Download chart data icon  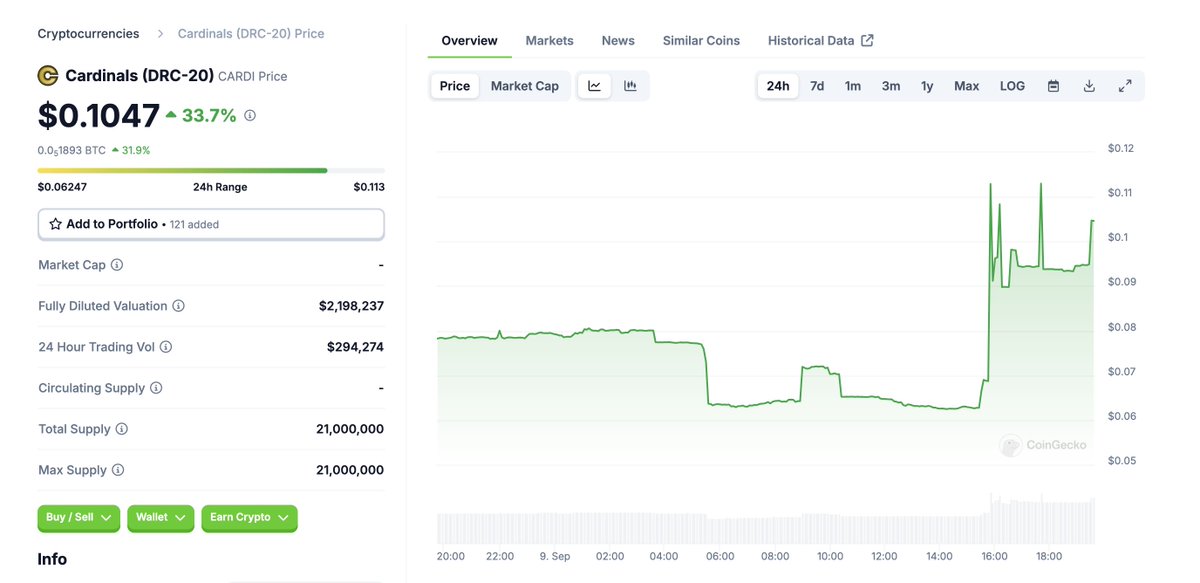pos(1089,86)
